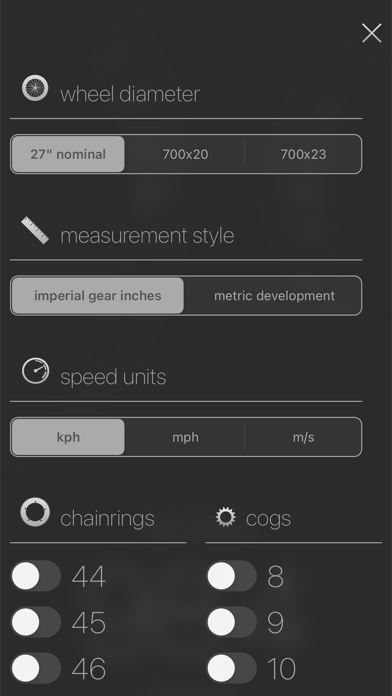Set speed units to mph
392x696 pixels.
coord(185,437)
